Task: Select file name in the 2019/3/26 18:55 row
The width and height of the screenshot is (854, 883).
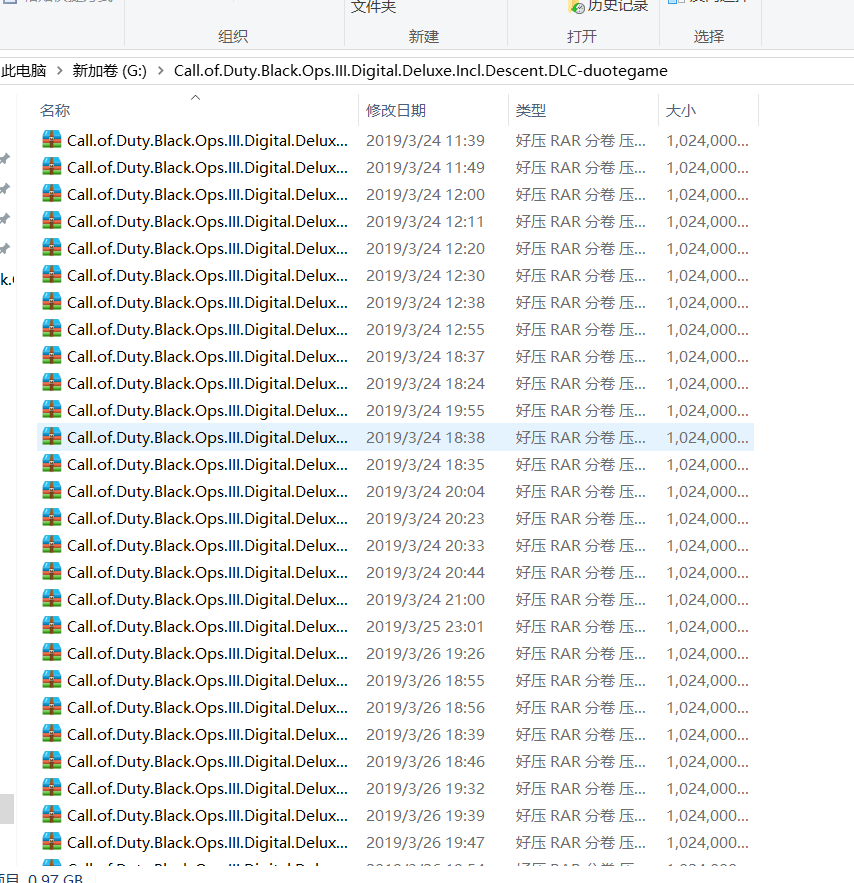Action: pos(207,681)
